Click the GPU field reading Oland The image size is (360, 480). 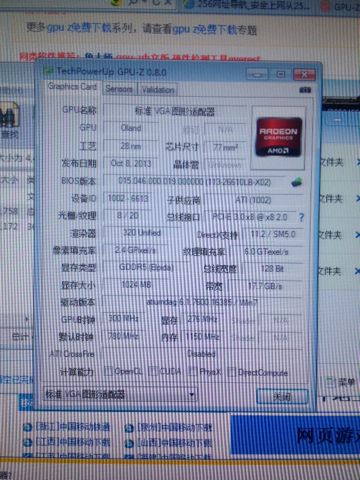(131, 128)
